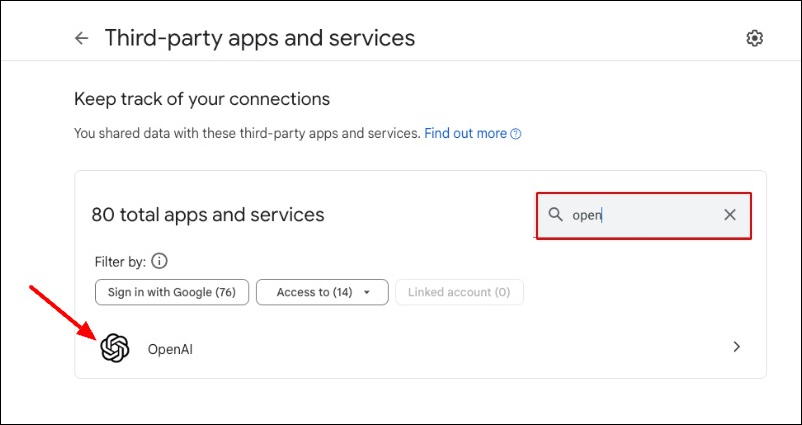Click the search field containing 'open'
The image size is (802, 425).
(644, 215)
